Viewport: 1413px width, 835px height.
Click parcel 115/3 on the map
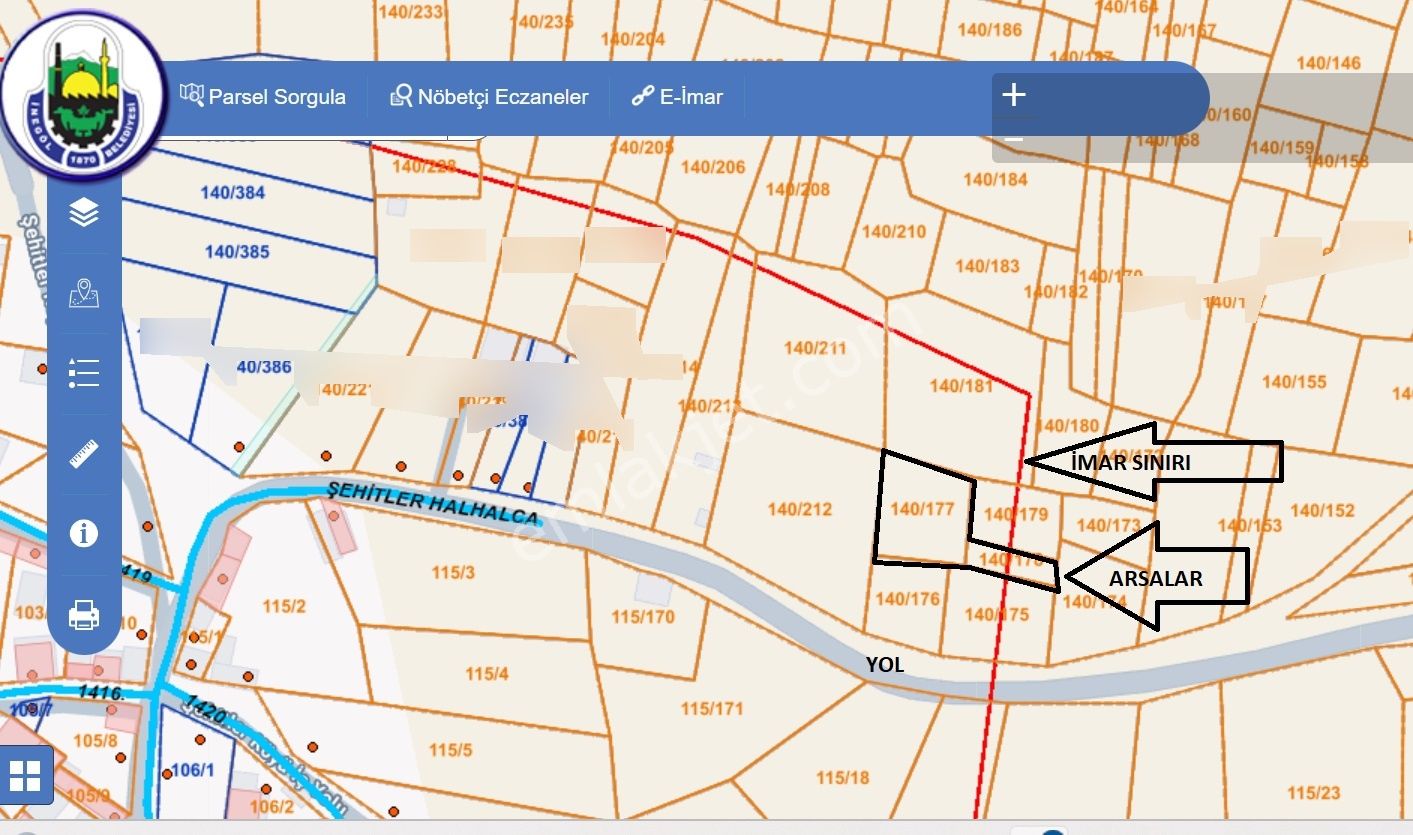pos(453,572)
